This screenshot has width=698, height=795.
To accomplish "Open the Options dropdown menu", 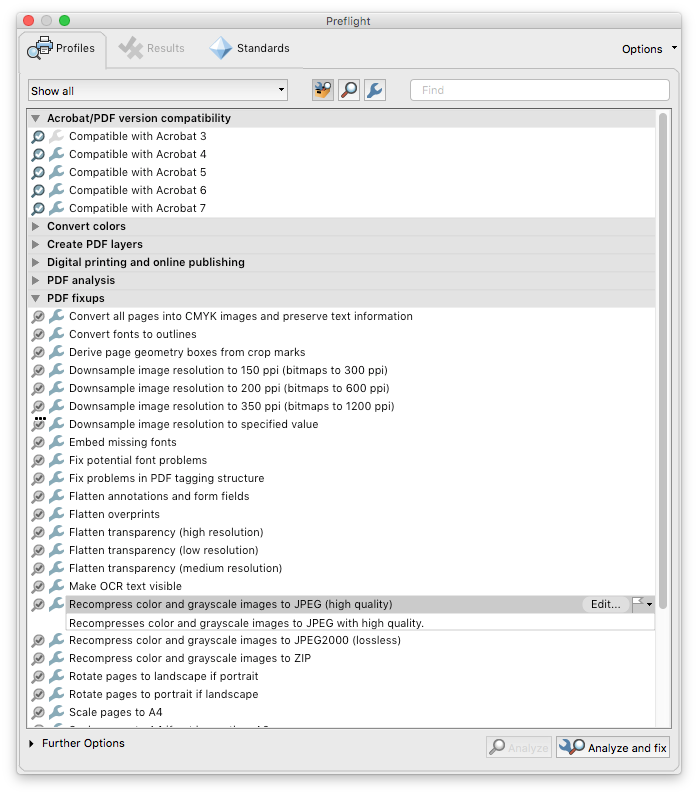I will pos(648,49).
